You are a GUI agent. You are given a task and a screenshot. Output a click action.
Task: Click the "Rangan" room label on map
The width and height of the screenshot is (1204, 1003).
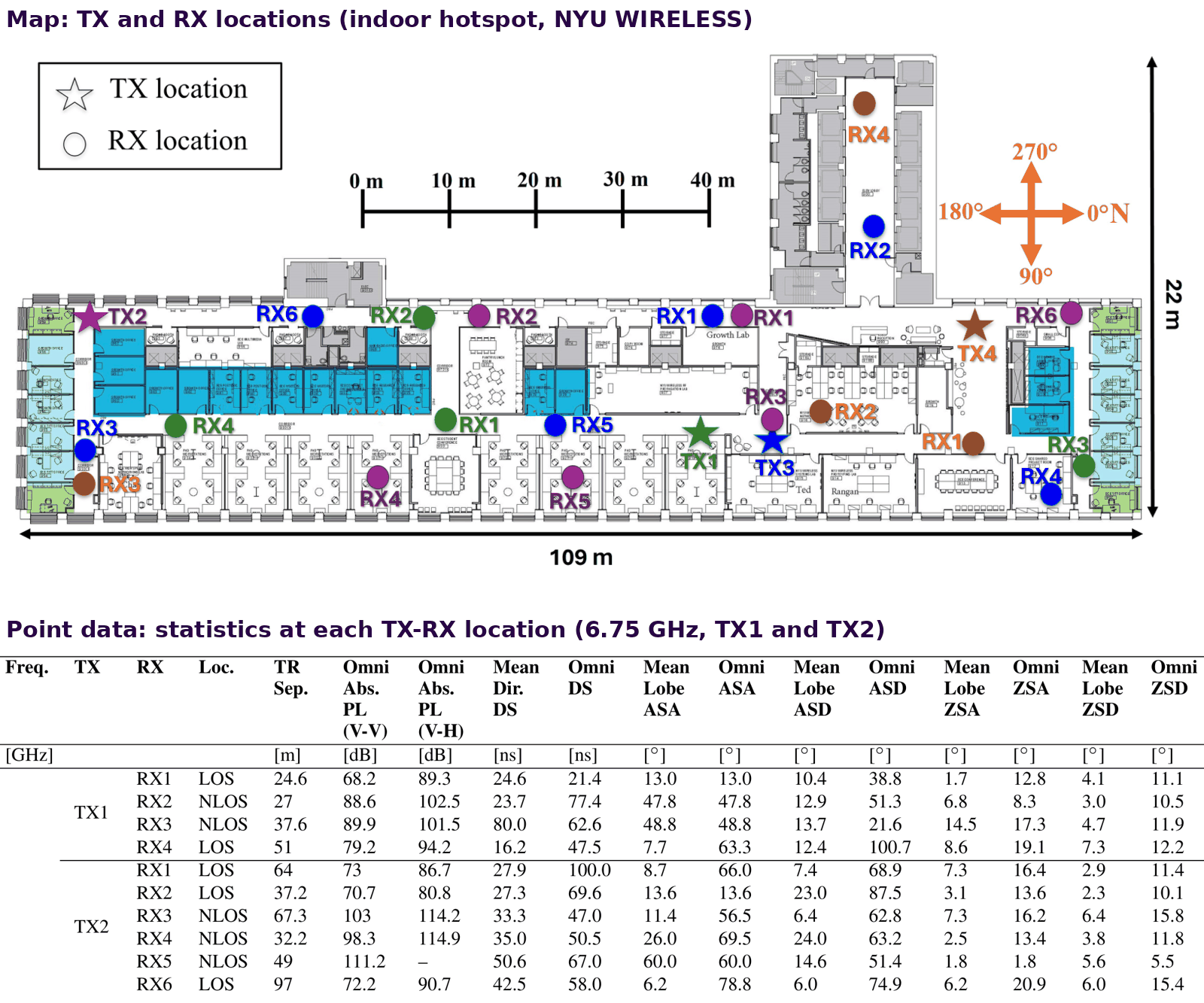[x=845, y=491]
